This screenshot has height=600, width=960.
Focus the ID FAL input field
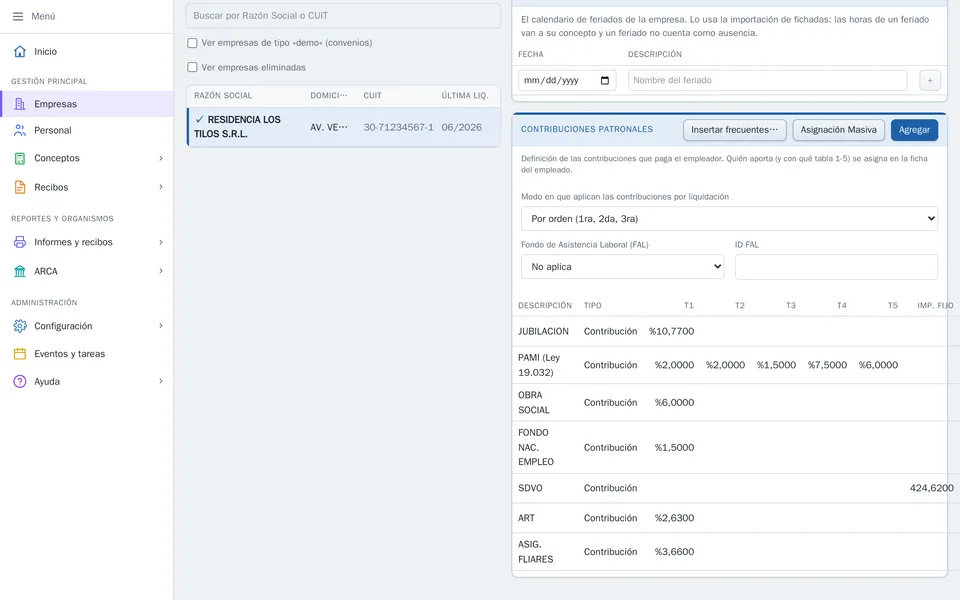(836, 267)
